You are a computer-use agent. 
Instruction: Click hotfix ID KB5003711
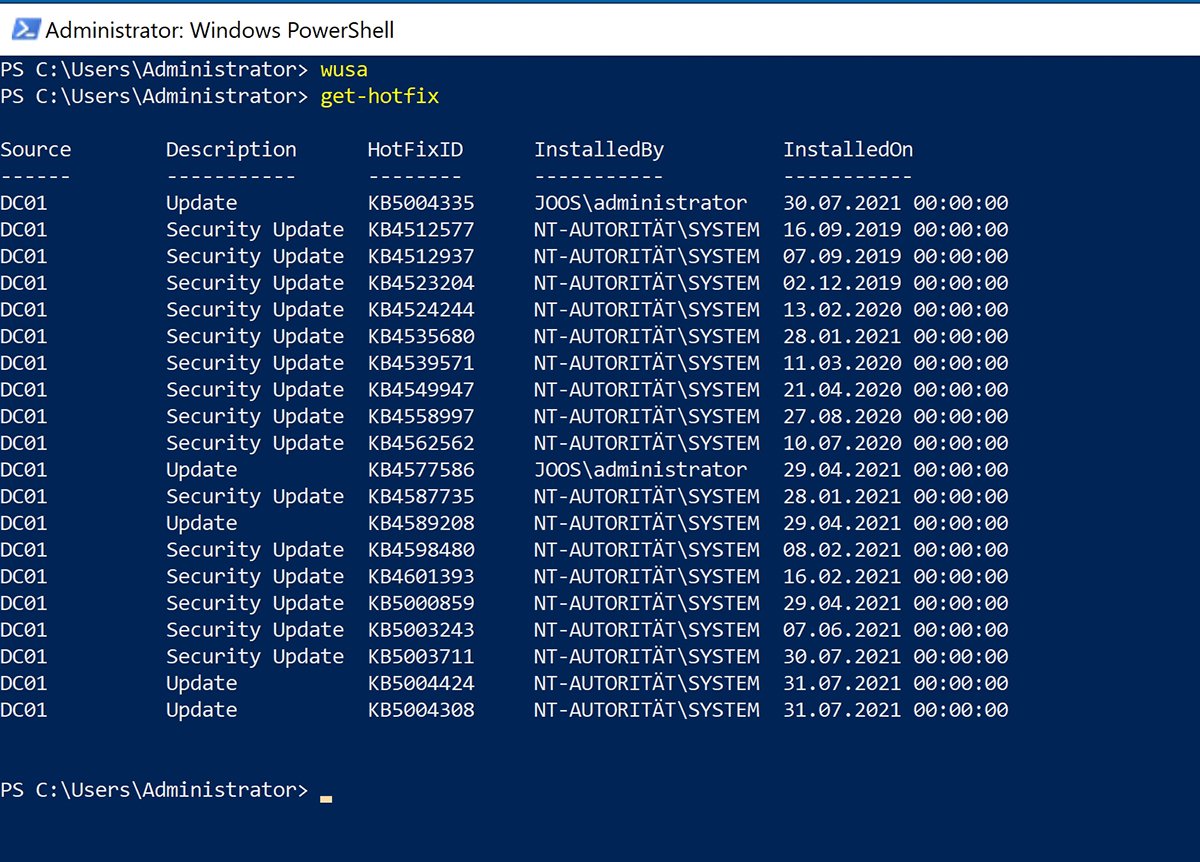point(421,657)
